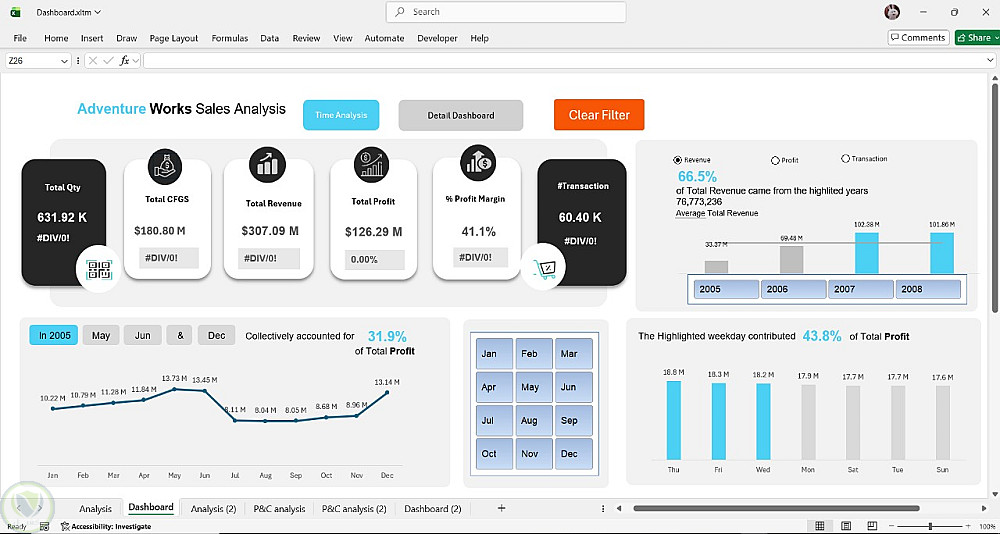1000x534 pixels.
Task: Click the macro recording icon in status bar
Action: click(x=44, y=526)
